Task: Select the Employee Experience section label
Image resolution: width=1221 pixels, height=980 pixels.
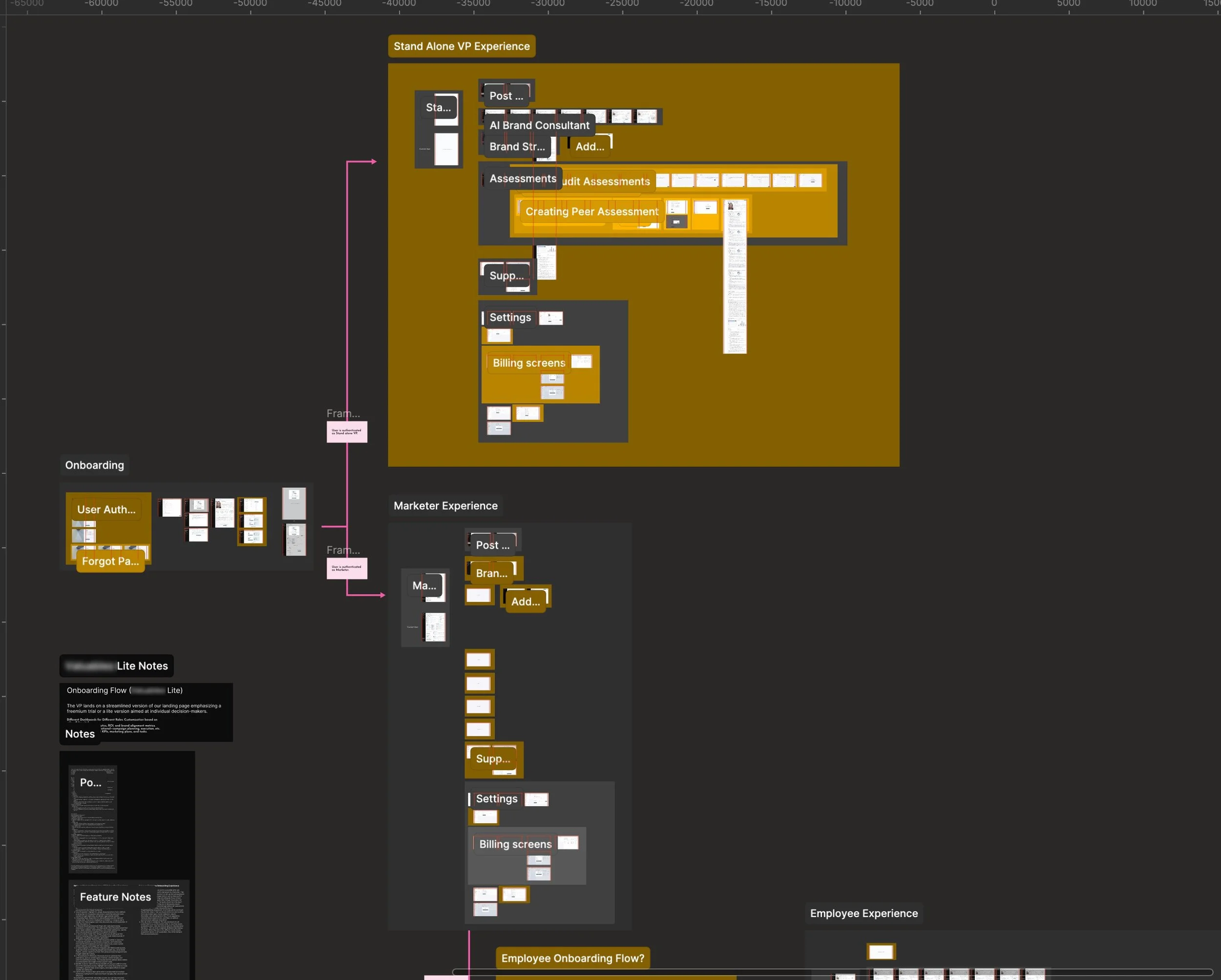Action: point(863,913)
